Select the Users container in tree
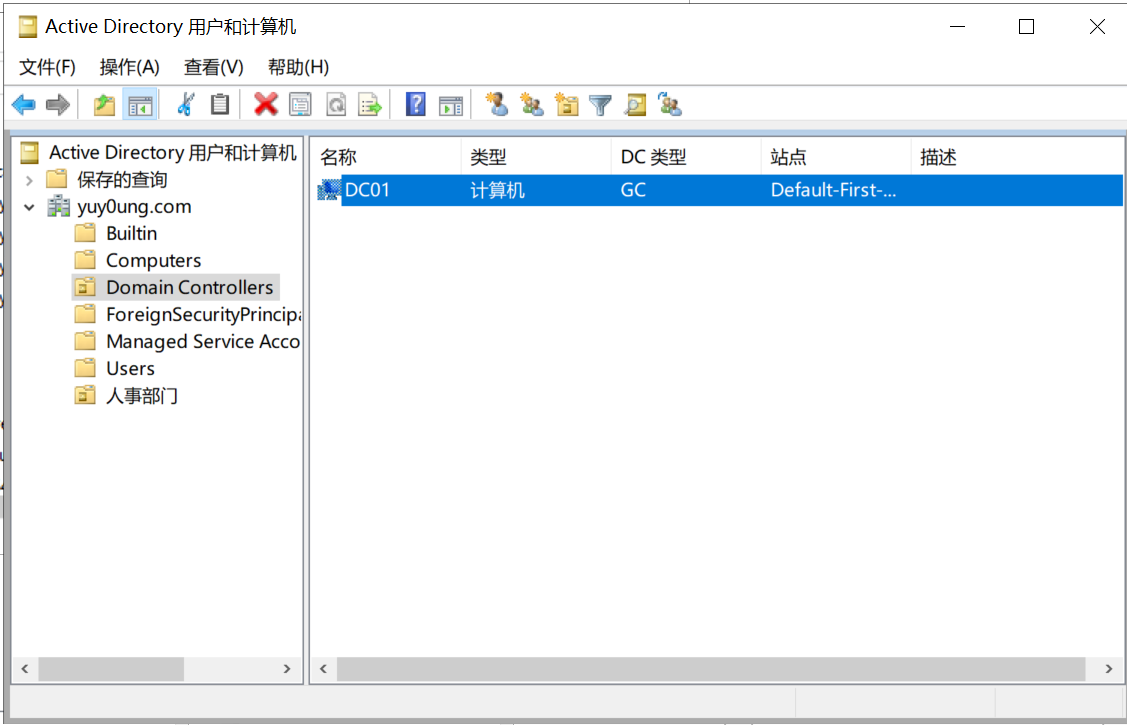The height and width of the screenshot is (725, 1127). coord(130,369)
